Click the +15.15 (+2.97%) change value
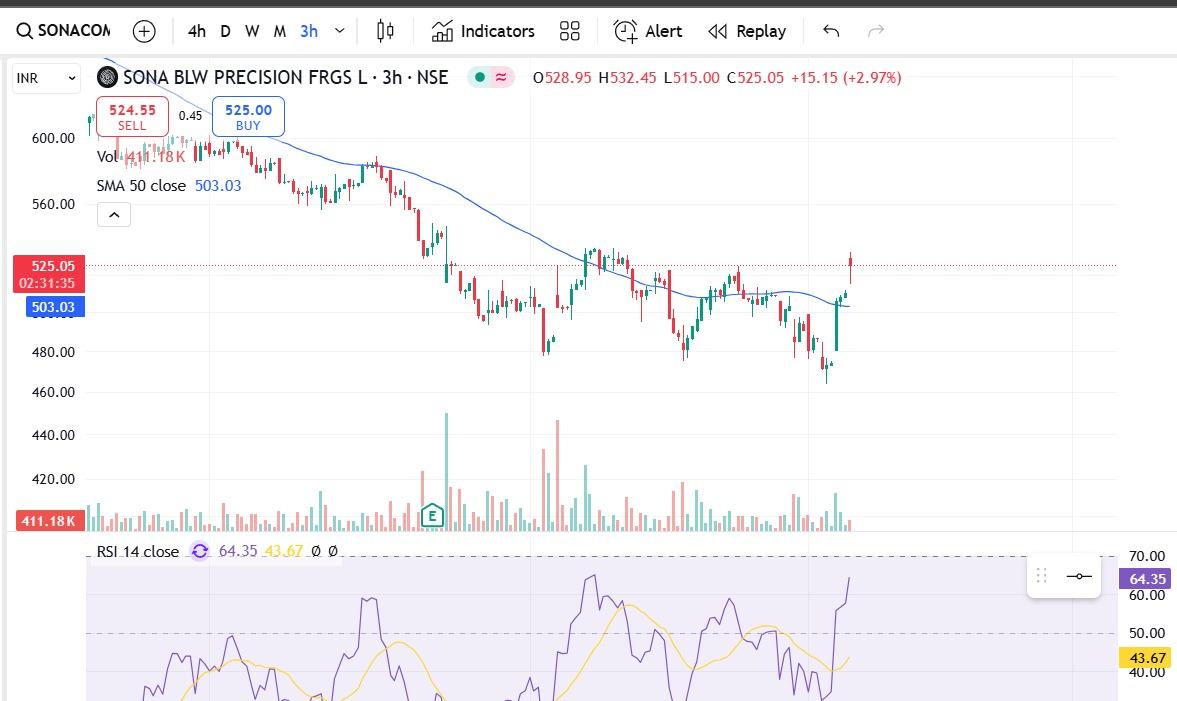This screenshot has height=701, width=1177. click(846, 77)
